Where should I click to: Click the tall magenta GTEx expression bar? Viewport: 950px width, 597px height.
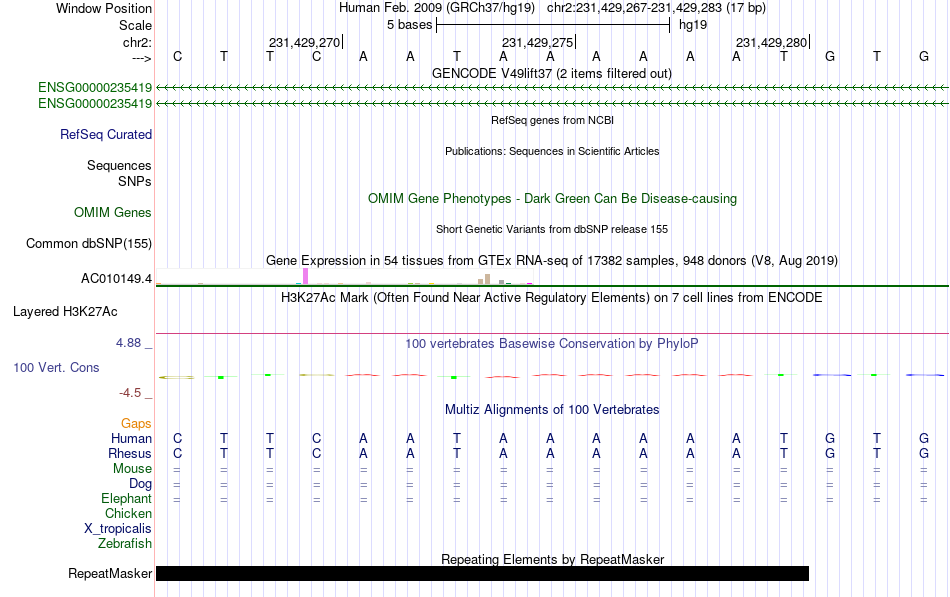click(305, 276)
